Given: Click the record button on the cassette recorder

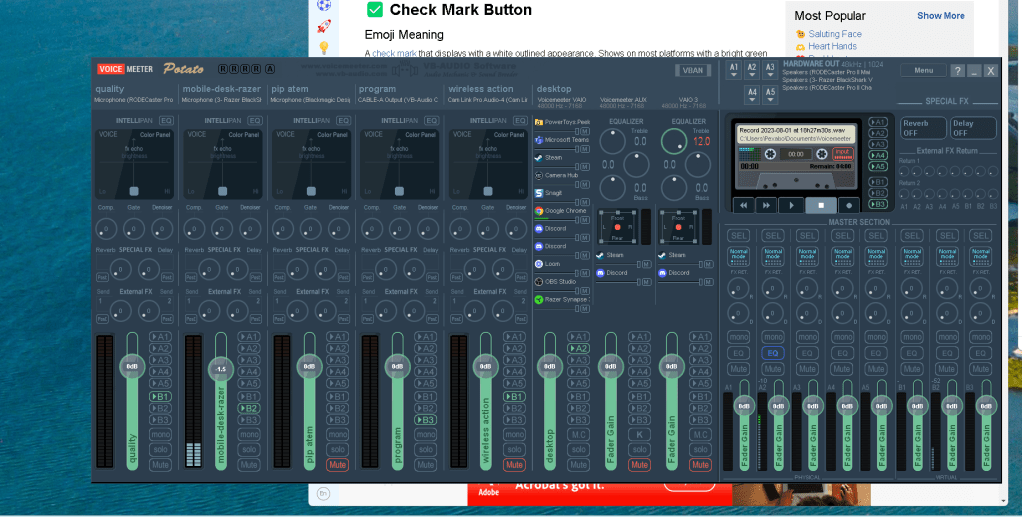Looking at the screenshot, I should (849, 205).
